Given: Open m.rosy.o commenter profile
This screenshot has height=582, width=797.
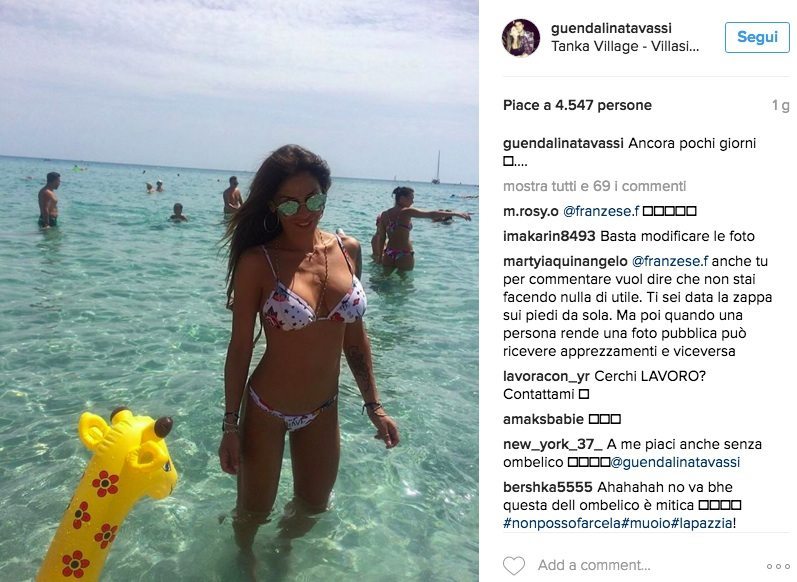Looking at the screenshot, I should coord(531,211).
